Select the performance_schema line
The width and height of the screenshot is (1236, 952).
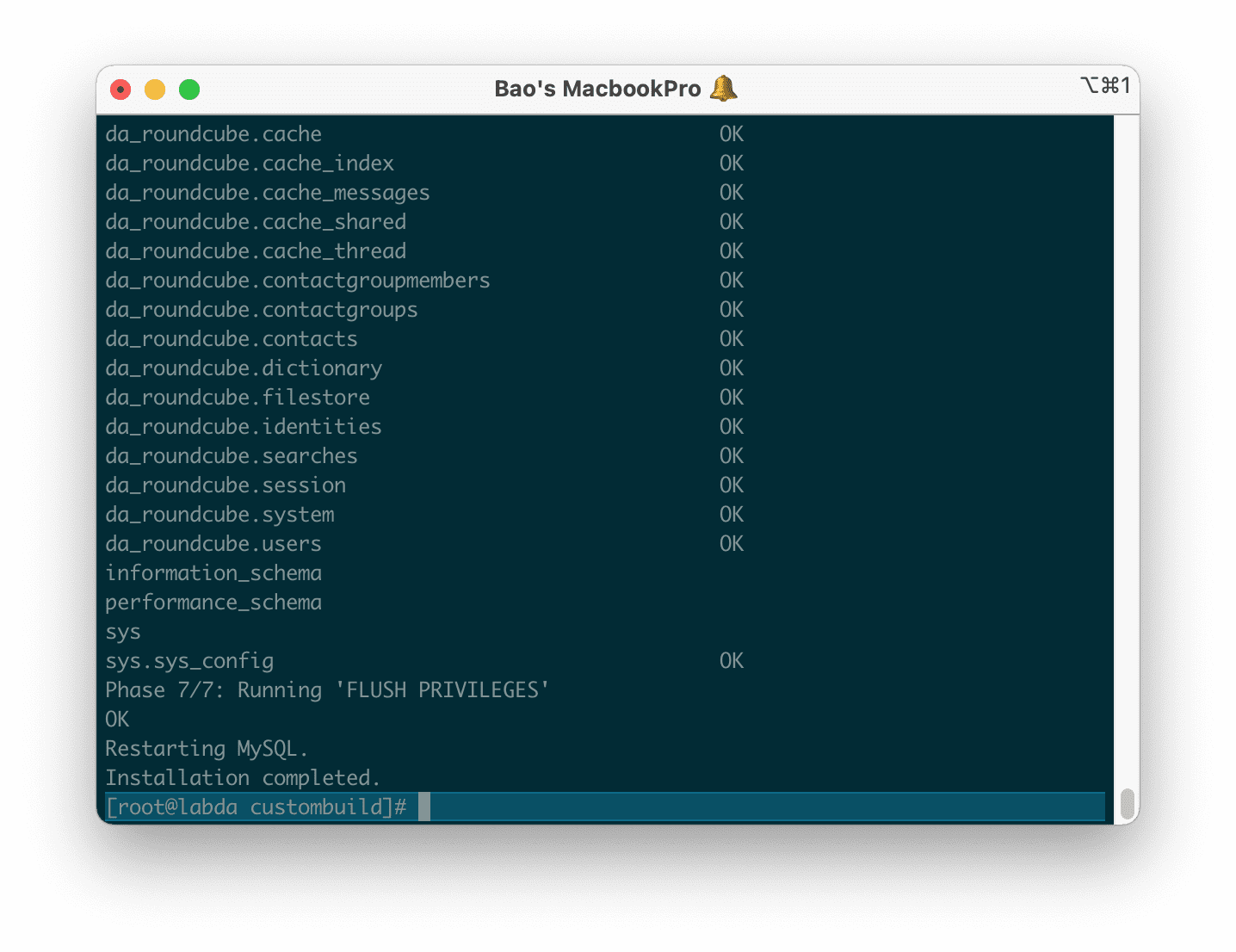tap(213, 602)
